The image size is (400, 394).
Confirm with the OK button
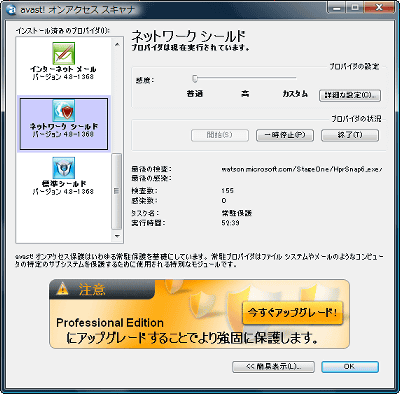[x=350, y=367]
